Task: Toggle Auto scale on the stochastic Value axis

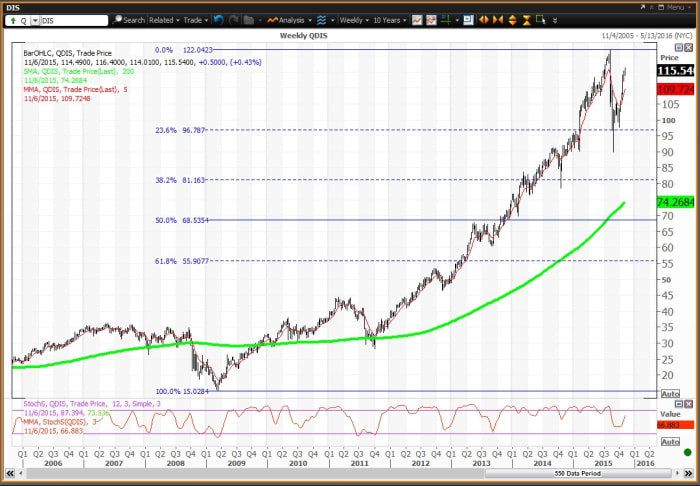Action: [x=670, y=441]
